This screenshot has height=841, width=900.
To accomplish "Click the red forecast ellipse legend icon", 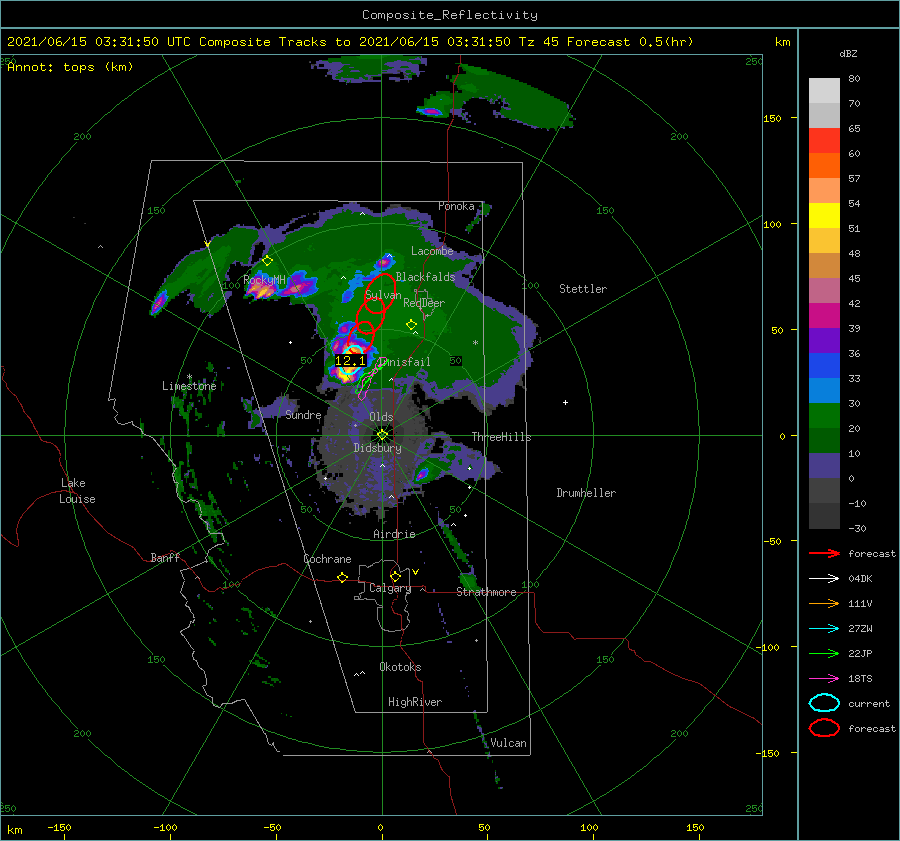I will pos(824,728).
